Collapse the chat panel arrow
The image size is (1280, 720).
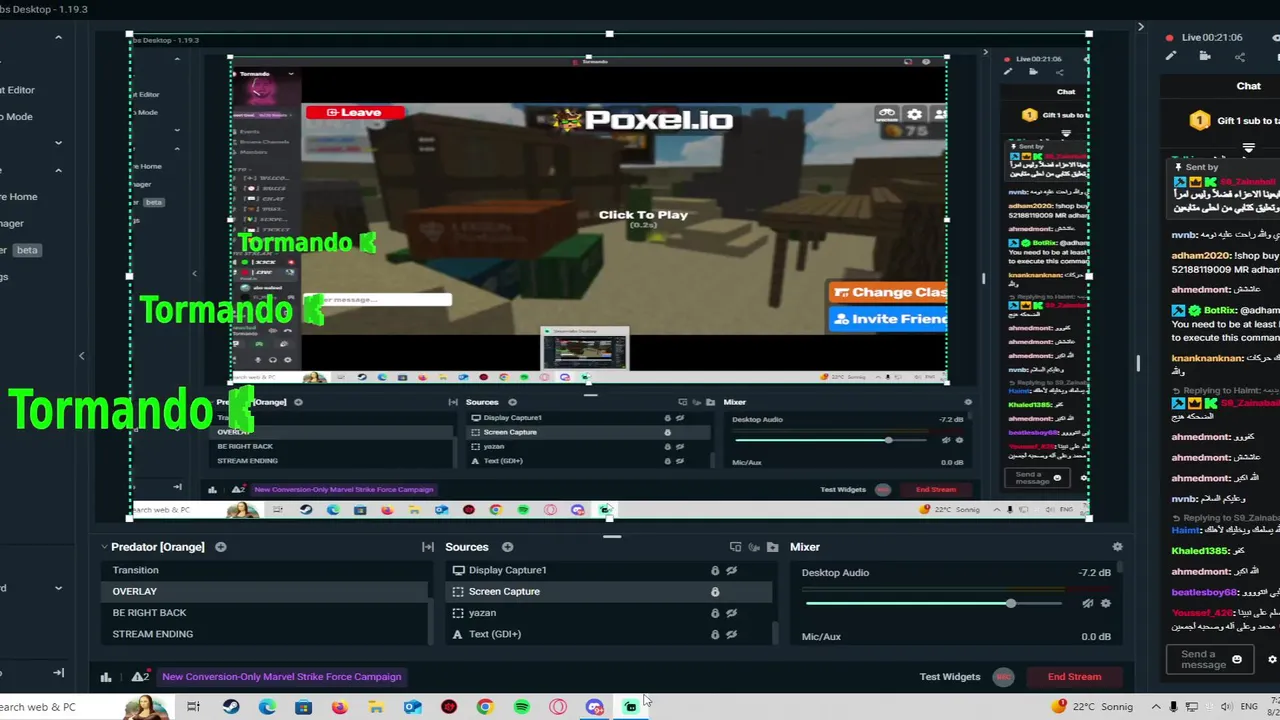click(x=1141, y=27)
